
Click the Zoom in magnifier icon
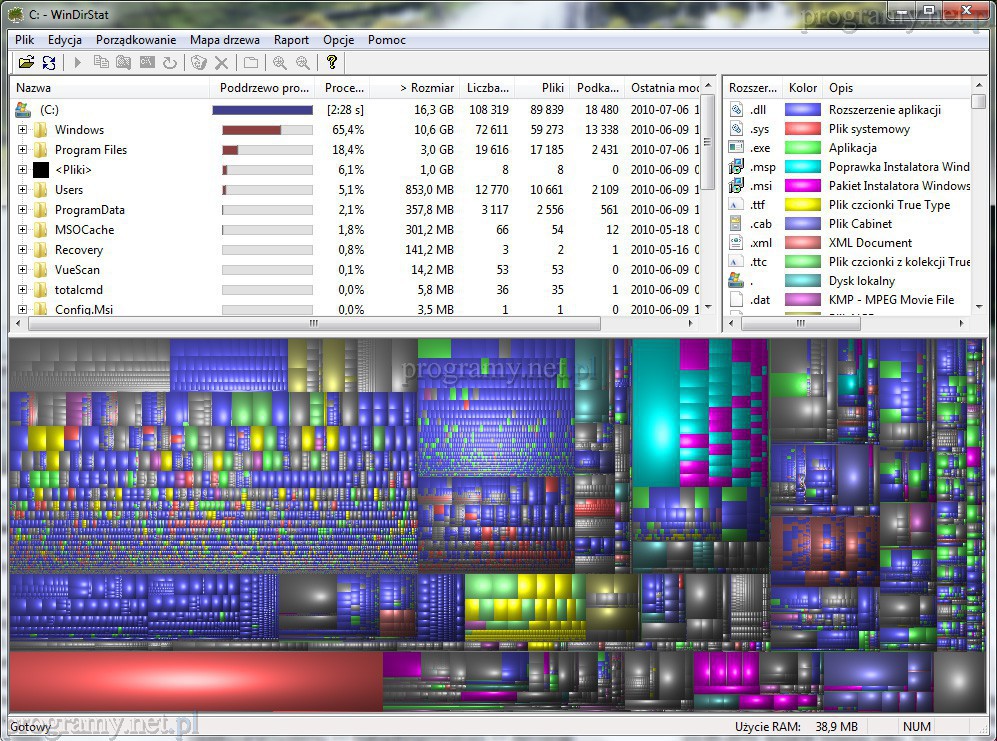(280, 63)
